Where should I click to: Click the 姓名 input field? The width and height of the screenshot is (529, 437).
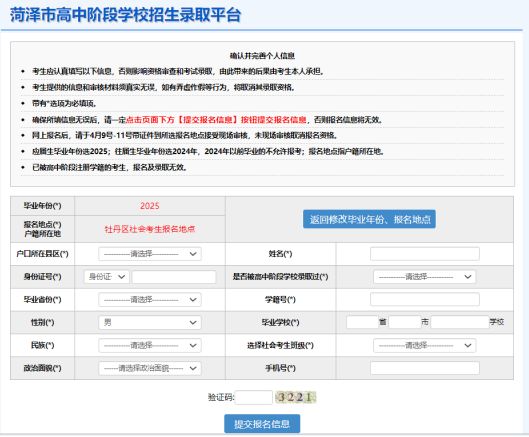(x=425, y=254)
